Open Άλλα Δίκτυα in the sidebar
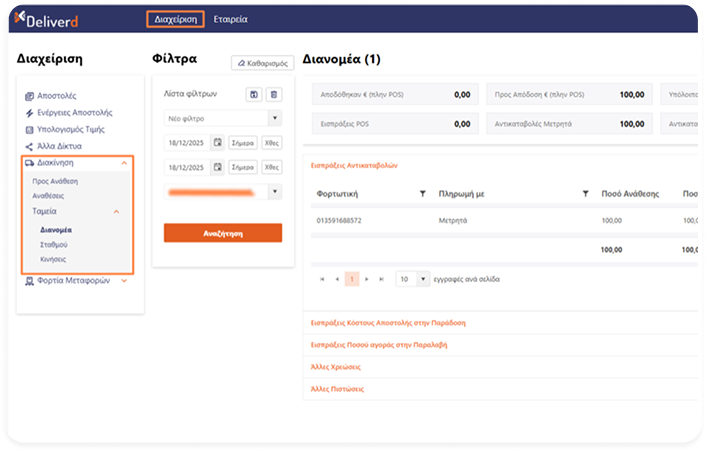Viewport: 707px width, 452px height. pos(60,146)
